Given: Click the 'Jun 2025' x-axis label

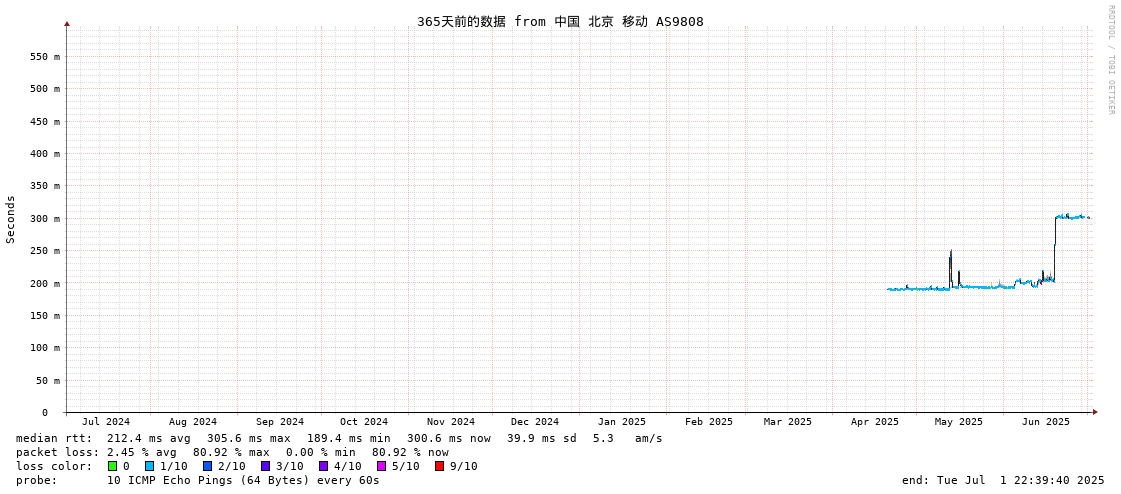Looking at the screenshot, I should (1047, 422).
